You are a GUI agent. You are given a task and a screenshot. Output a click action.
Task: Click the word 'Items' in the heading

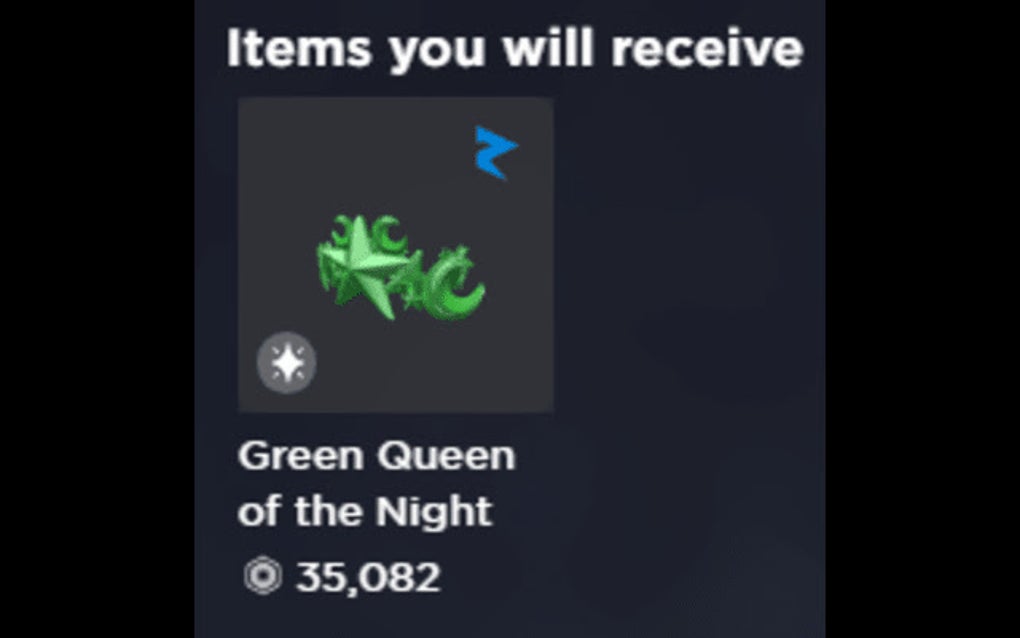click(299, 48)
